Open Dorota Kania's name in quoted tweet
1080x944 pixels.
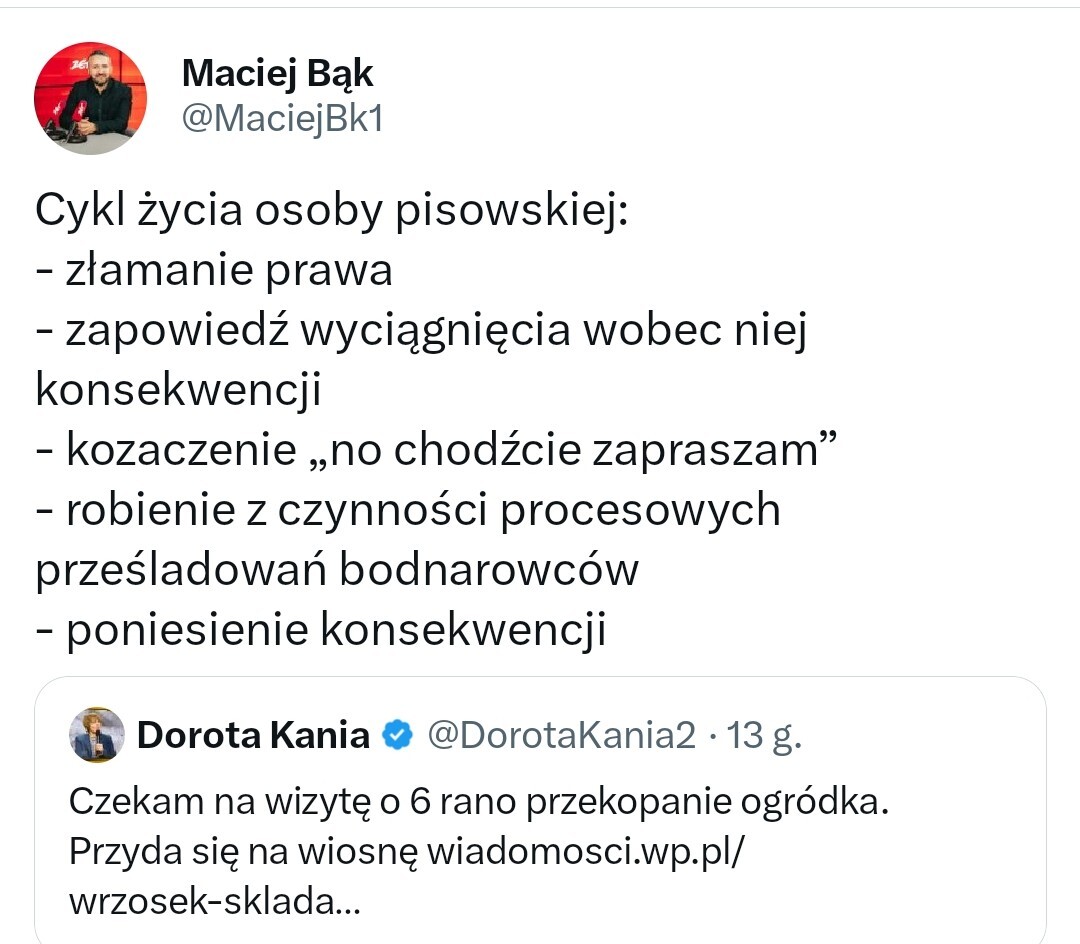coord(253,736)
